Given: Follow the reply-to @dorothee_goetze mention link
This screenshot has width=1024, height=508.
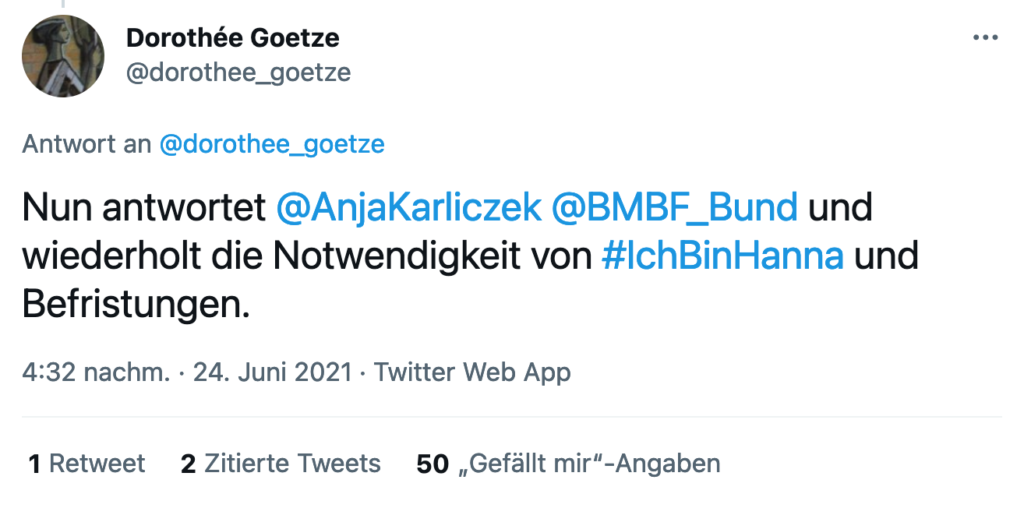Looking at the screenshot, I should 271,144.
